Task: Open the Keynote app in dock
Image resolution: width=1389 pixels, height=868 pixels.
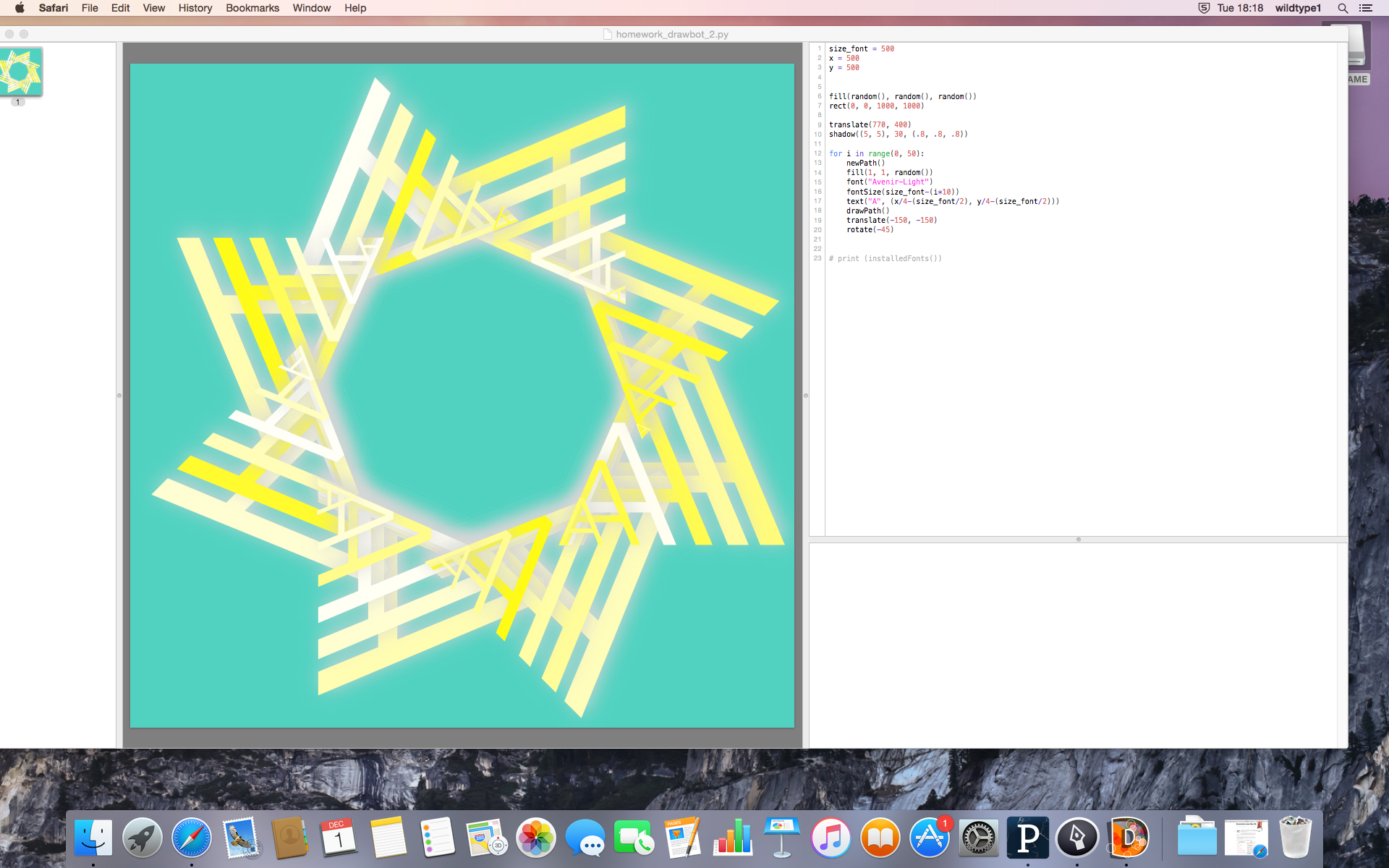Action: pos(782,838)
